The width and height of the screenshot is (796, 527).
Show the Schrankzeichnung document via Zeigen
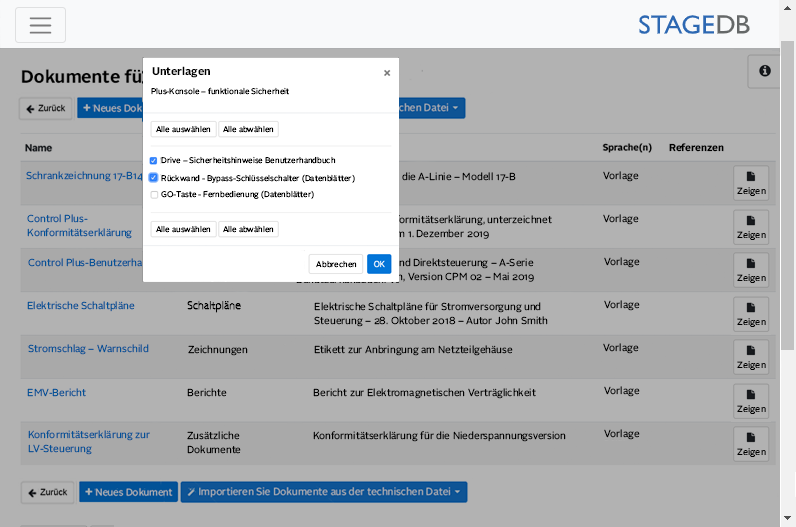point(750,183)
